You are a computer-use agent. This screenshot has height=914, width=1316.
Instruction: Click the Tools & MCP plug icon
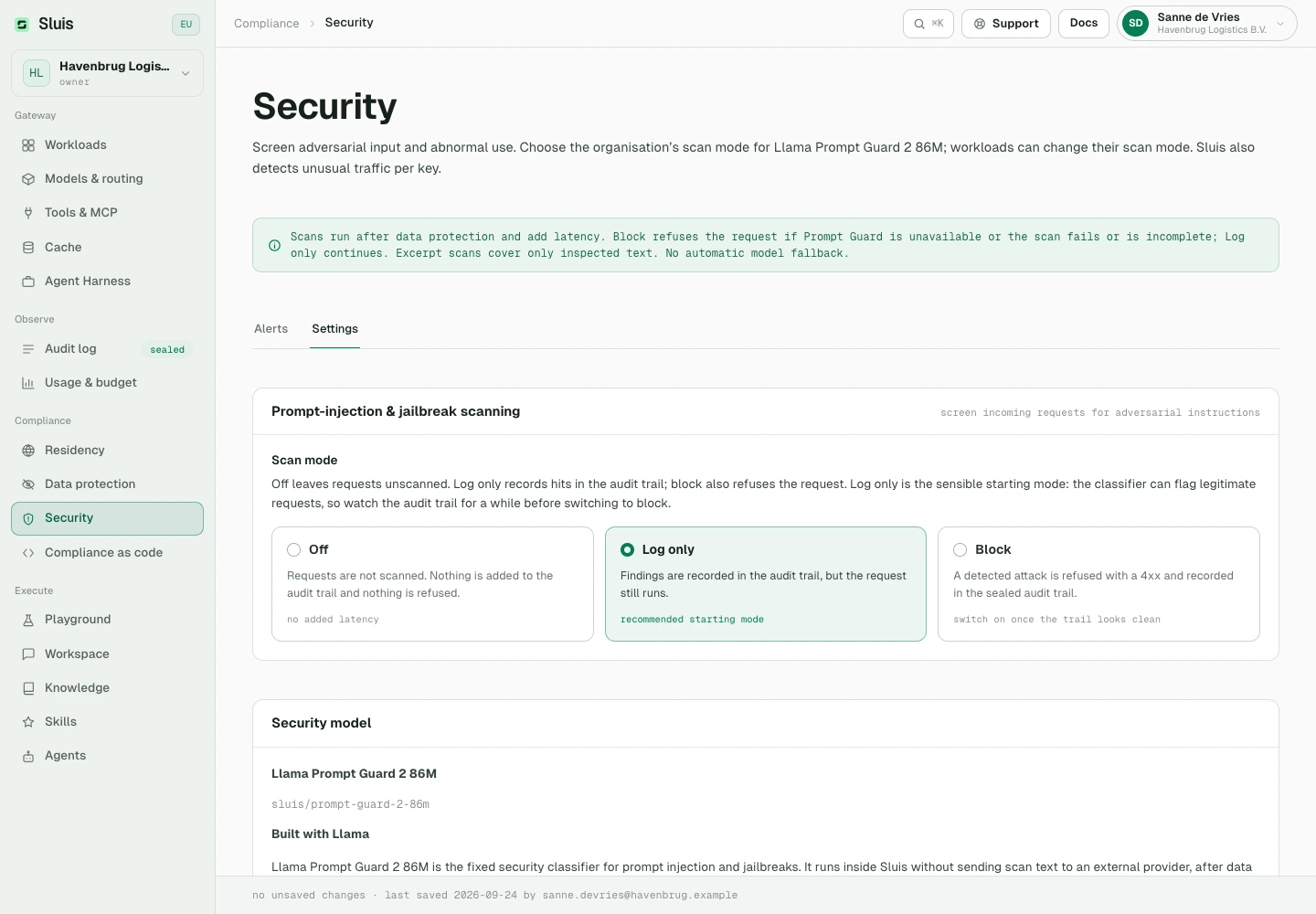28,213
